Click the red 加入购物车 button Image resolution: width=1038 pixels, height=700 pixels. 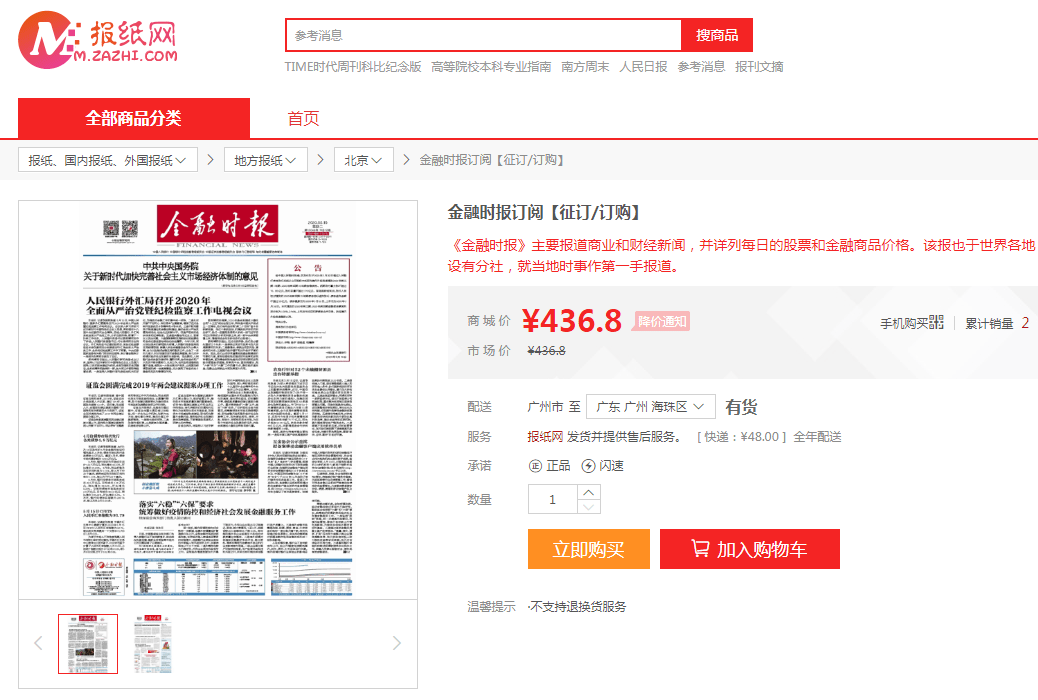[x=749, y=549]
